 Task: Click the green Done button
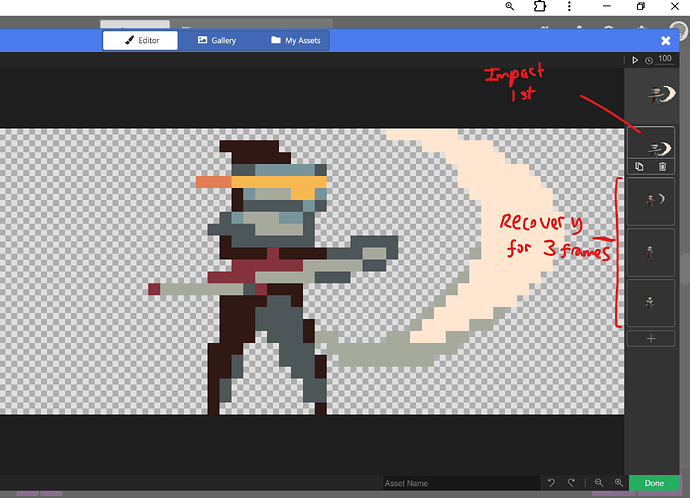click(x=654, y=483)
